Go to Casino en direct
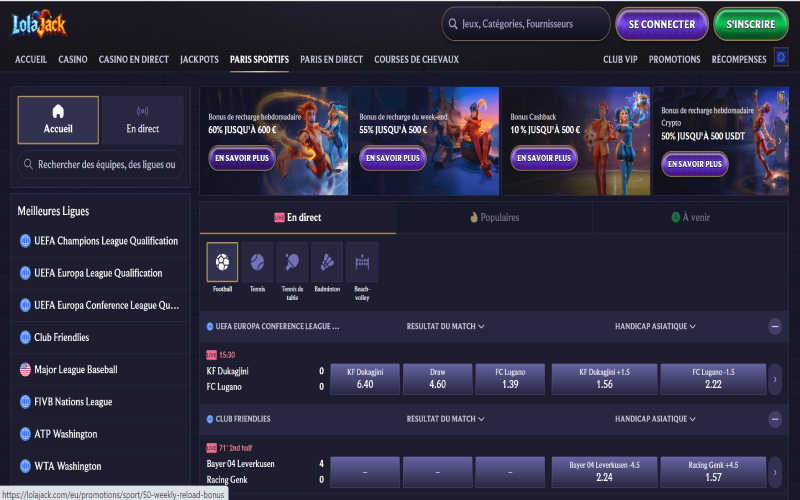 pos(134,59)
